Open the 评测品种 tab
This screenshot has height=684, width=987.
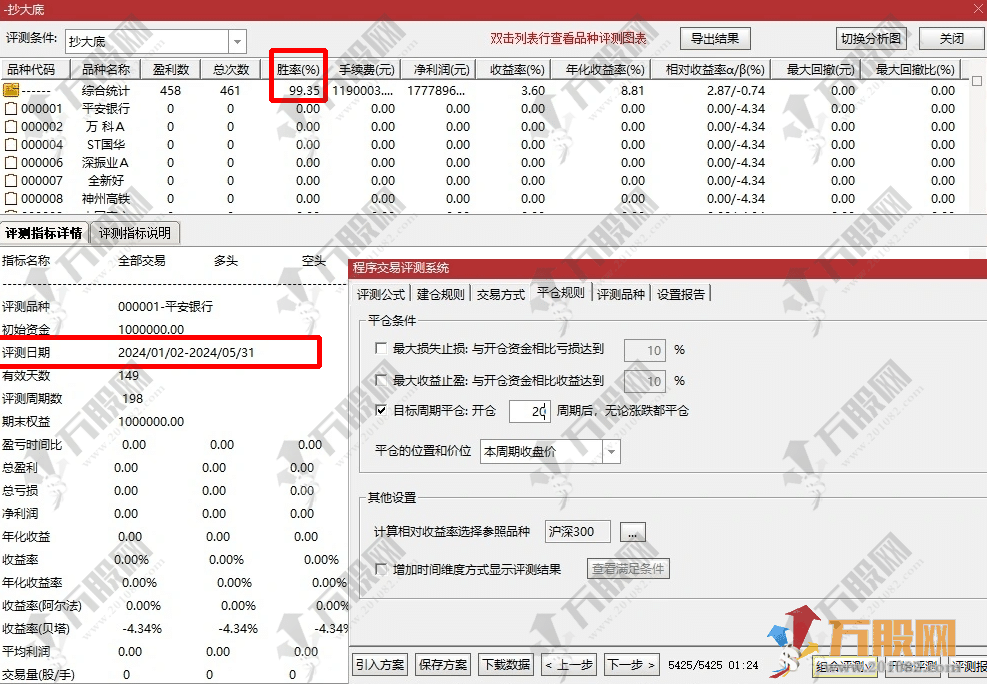(621, 294)
